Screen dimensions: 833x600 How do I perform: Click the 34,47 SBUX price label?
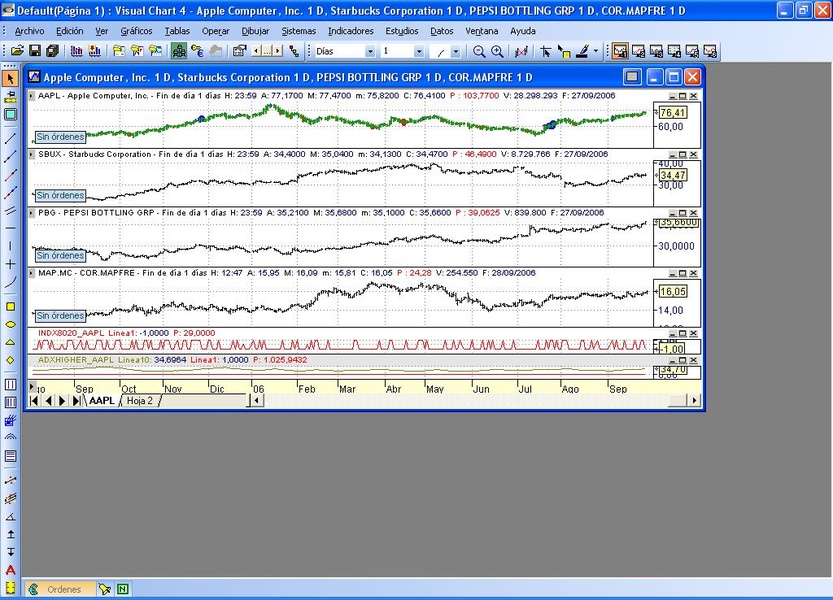click(673, 175)
